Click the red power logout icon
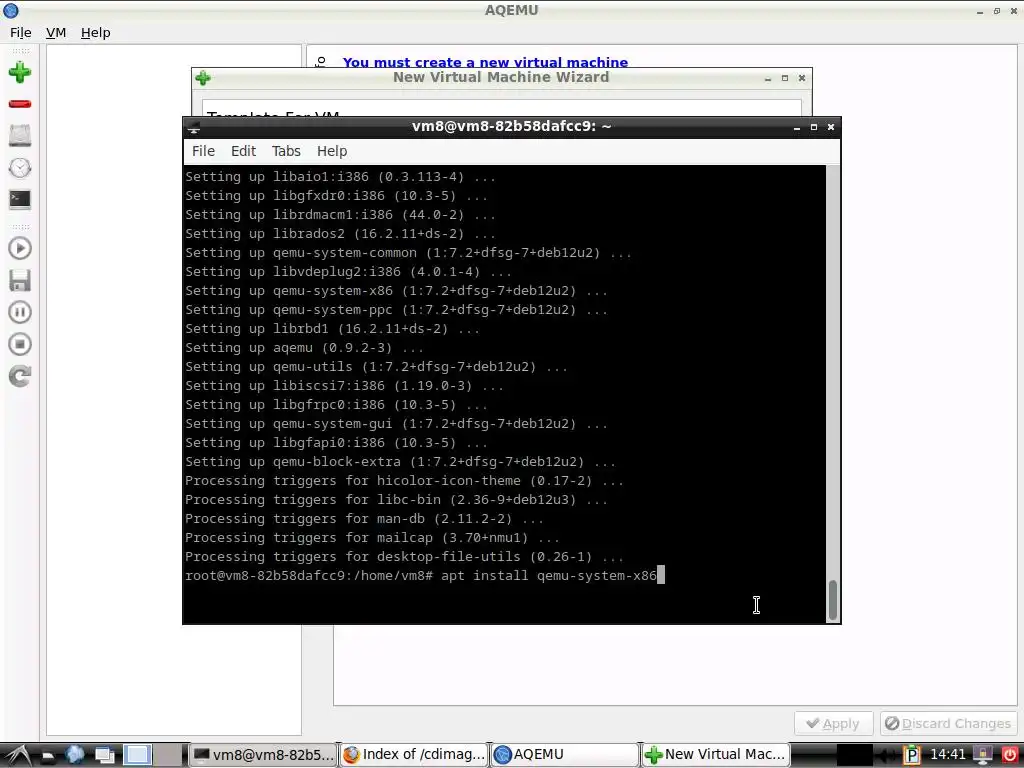This screenshot has width=1024, height=768. [x=1010, y=756]
